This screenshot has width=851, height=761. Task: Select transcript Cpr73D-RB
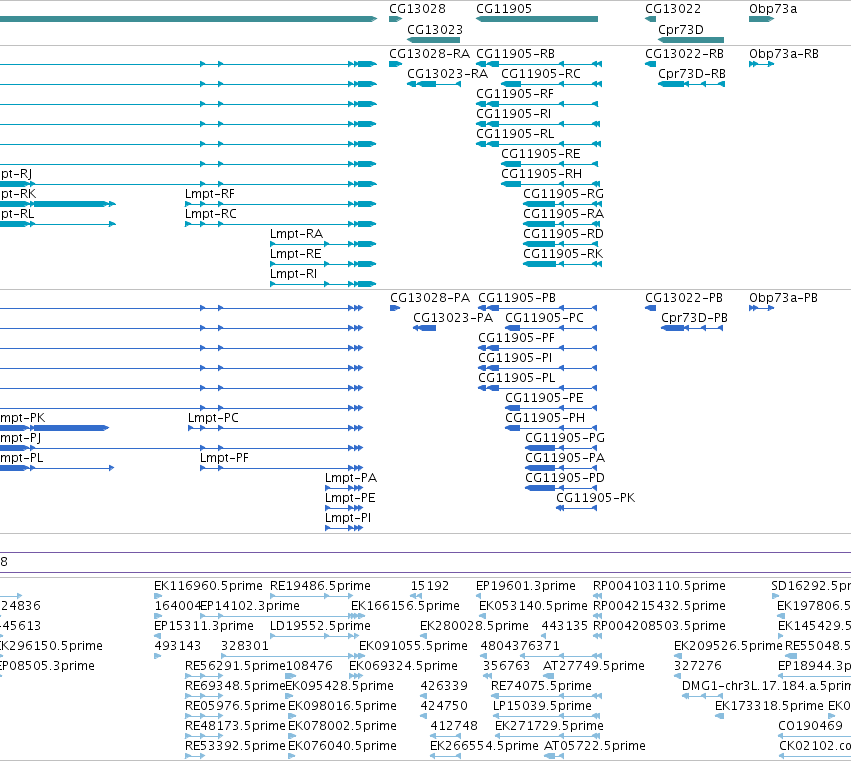(691, 74)
